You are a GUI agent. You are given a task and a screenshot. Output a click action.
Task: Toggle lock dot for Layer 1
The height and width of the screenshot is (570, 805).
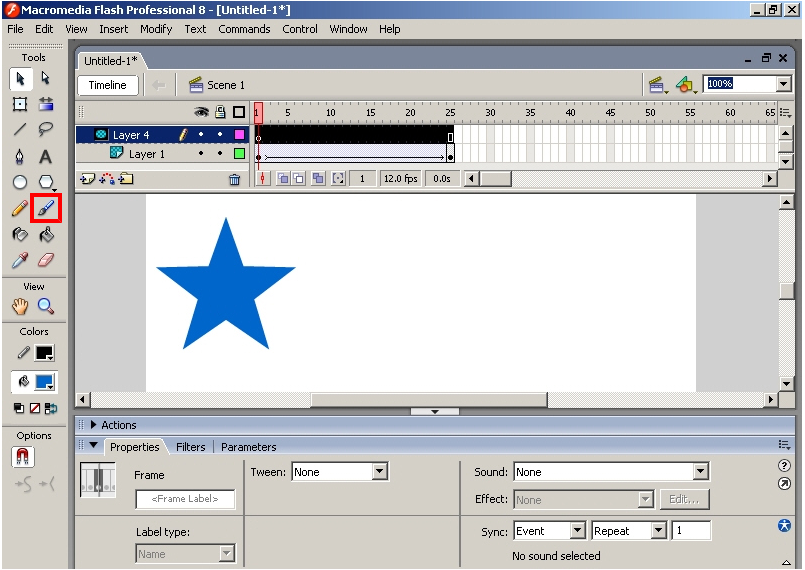[220, 154]
